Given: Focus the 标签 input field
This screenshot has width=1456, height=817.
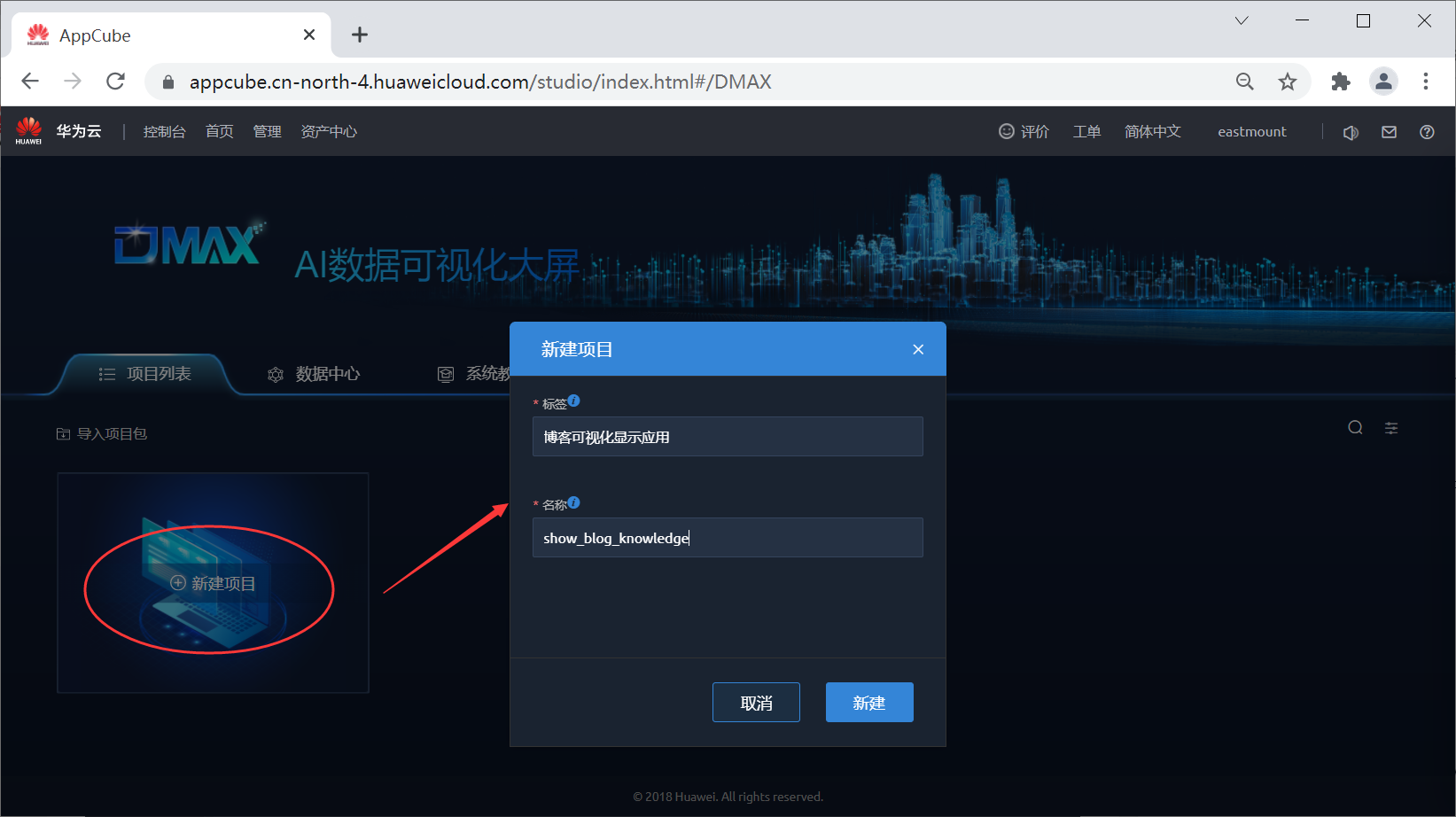Looking at the screenshot, I should pyautogui.click(x=728, y=436).
